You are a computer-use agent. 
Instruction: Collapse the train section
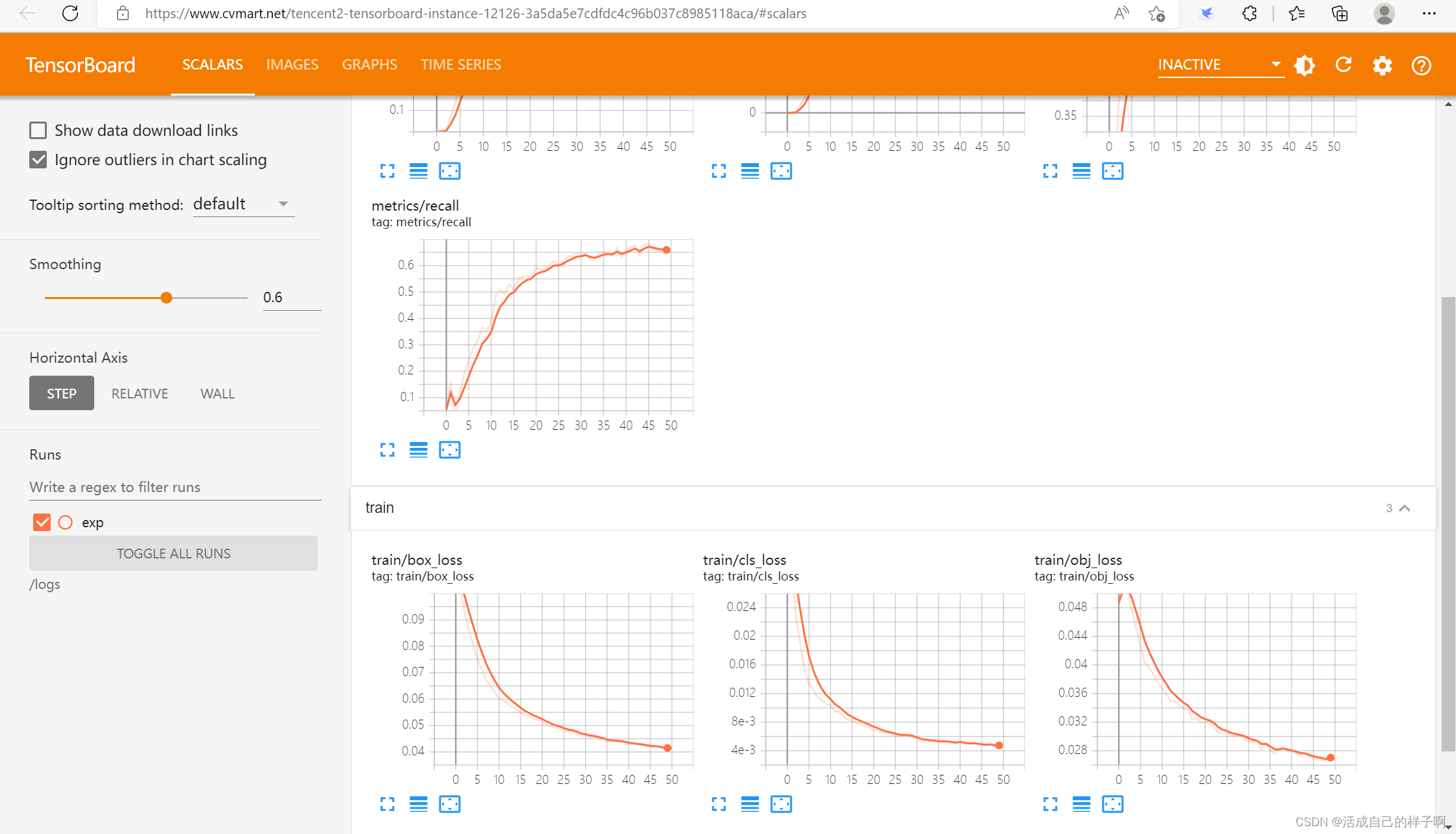pos(1405,508)
